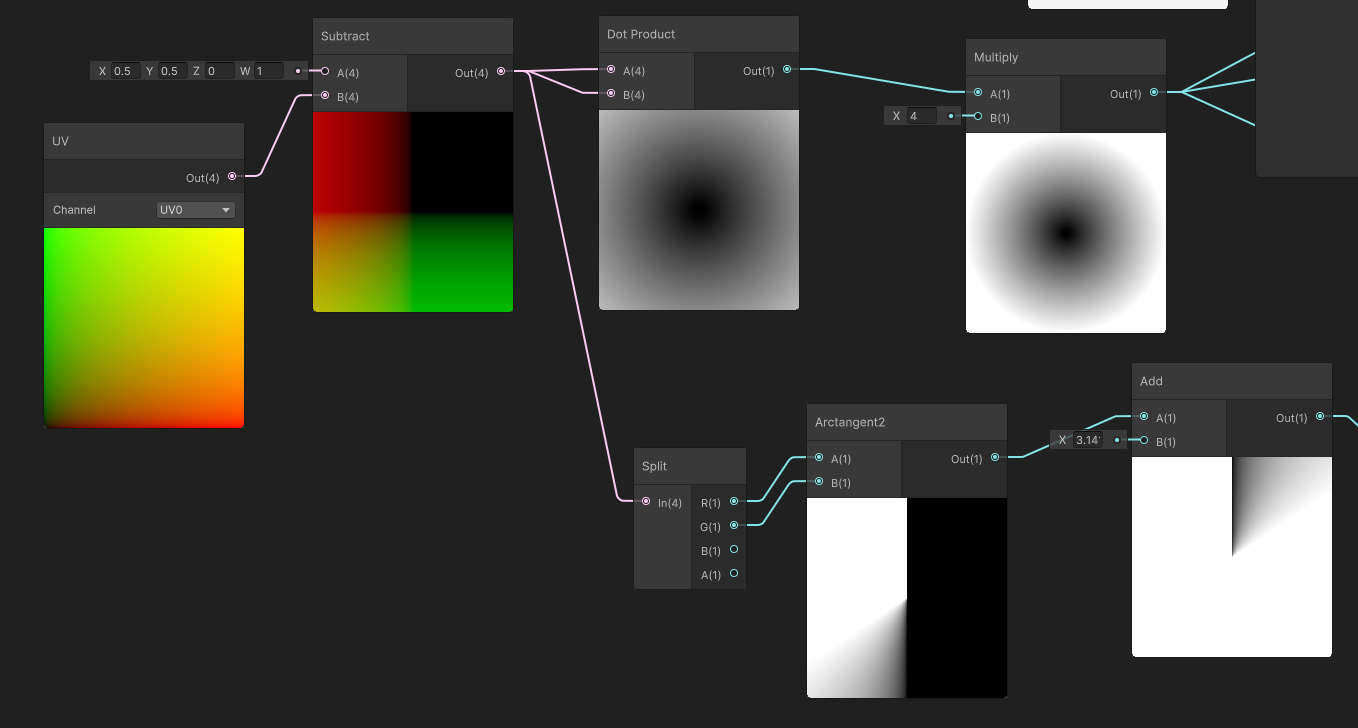The height and width of the screenshot is (728, 1358).
Task: Click the Split node In(4) input port
Action: tap(646, 501)
